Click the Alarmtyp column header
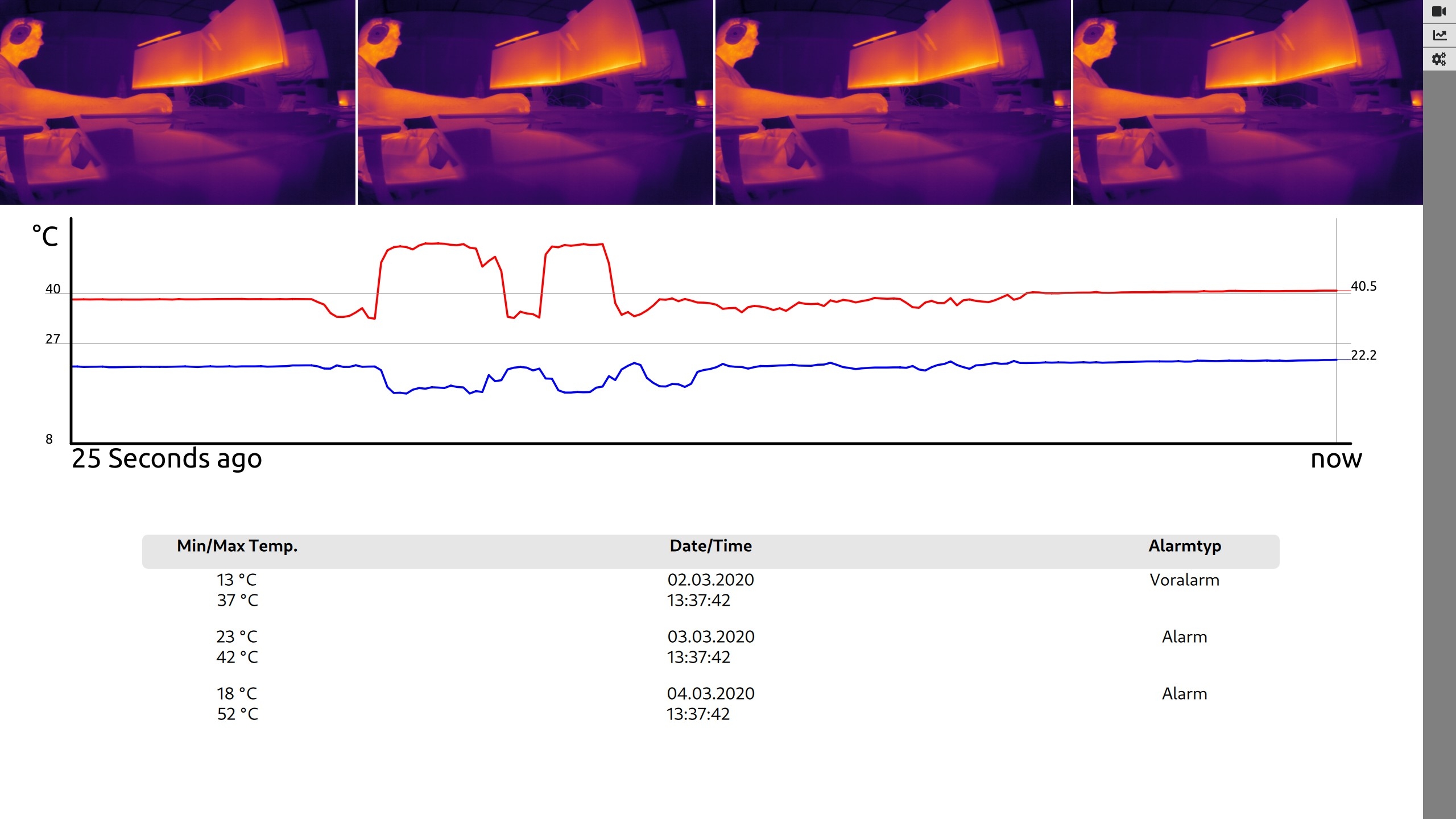This screenshot has height=819, width=1456. tap(1184, 546)
